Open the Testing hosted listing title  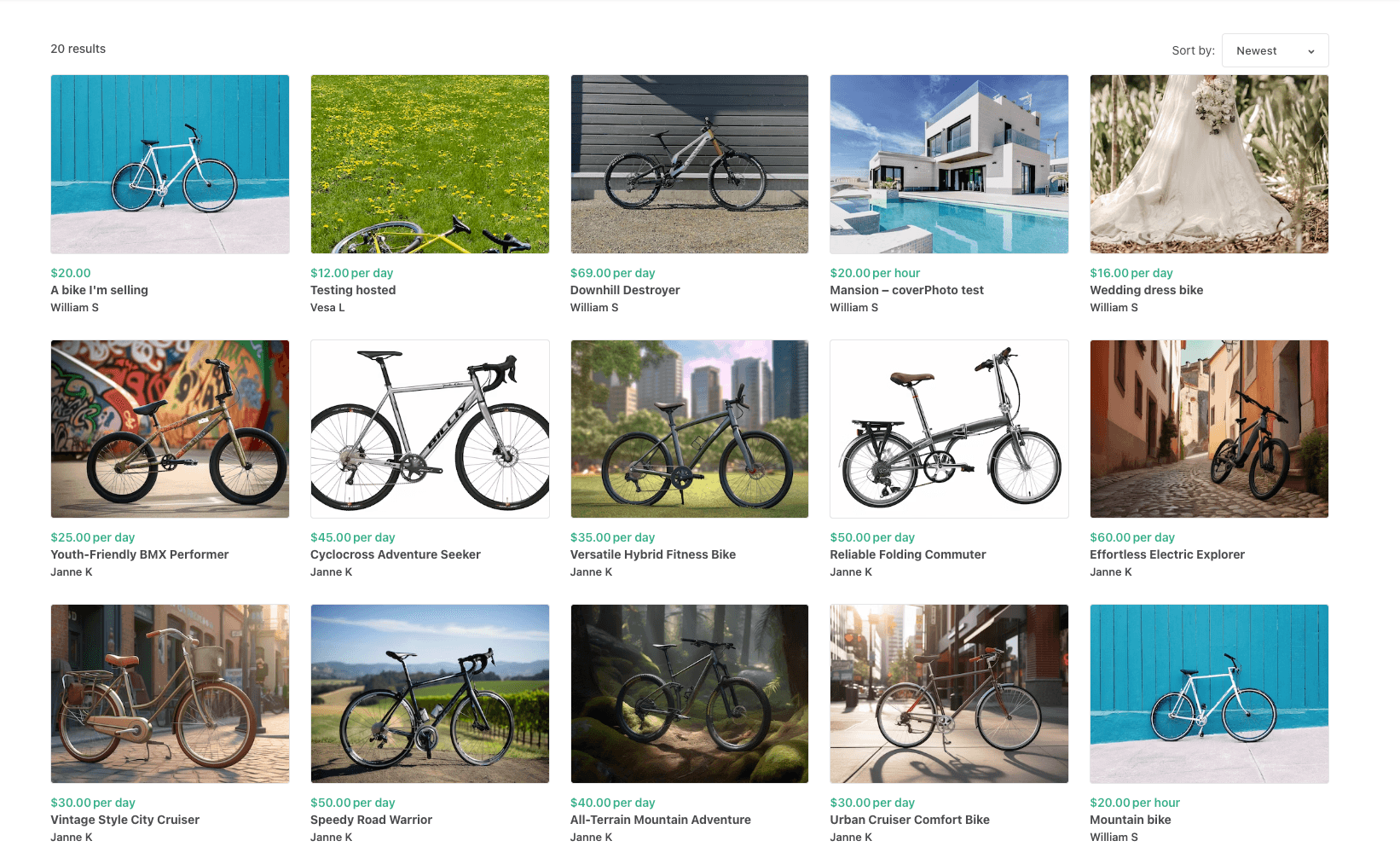353,290
